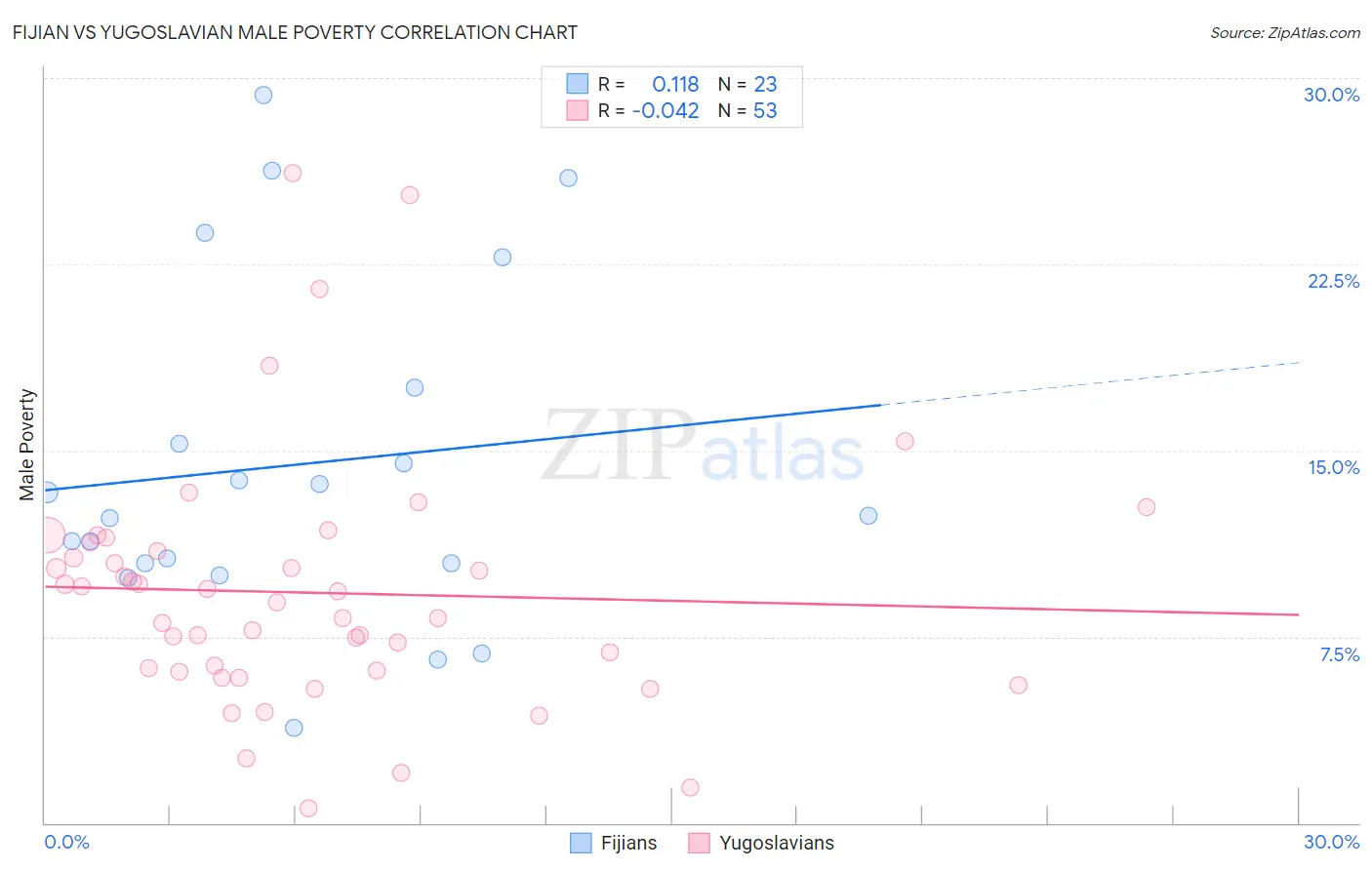
Task: Click the 30.0% x-axis label at bottom right
Action: pos(1331,842)
